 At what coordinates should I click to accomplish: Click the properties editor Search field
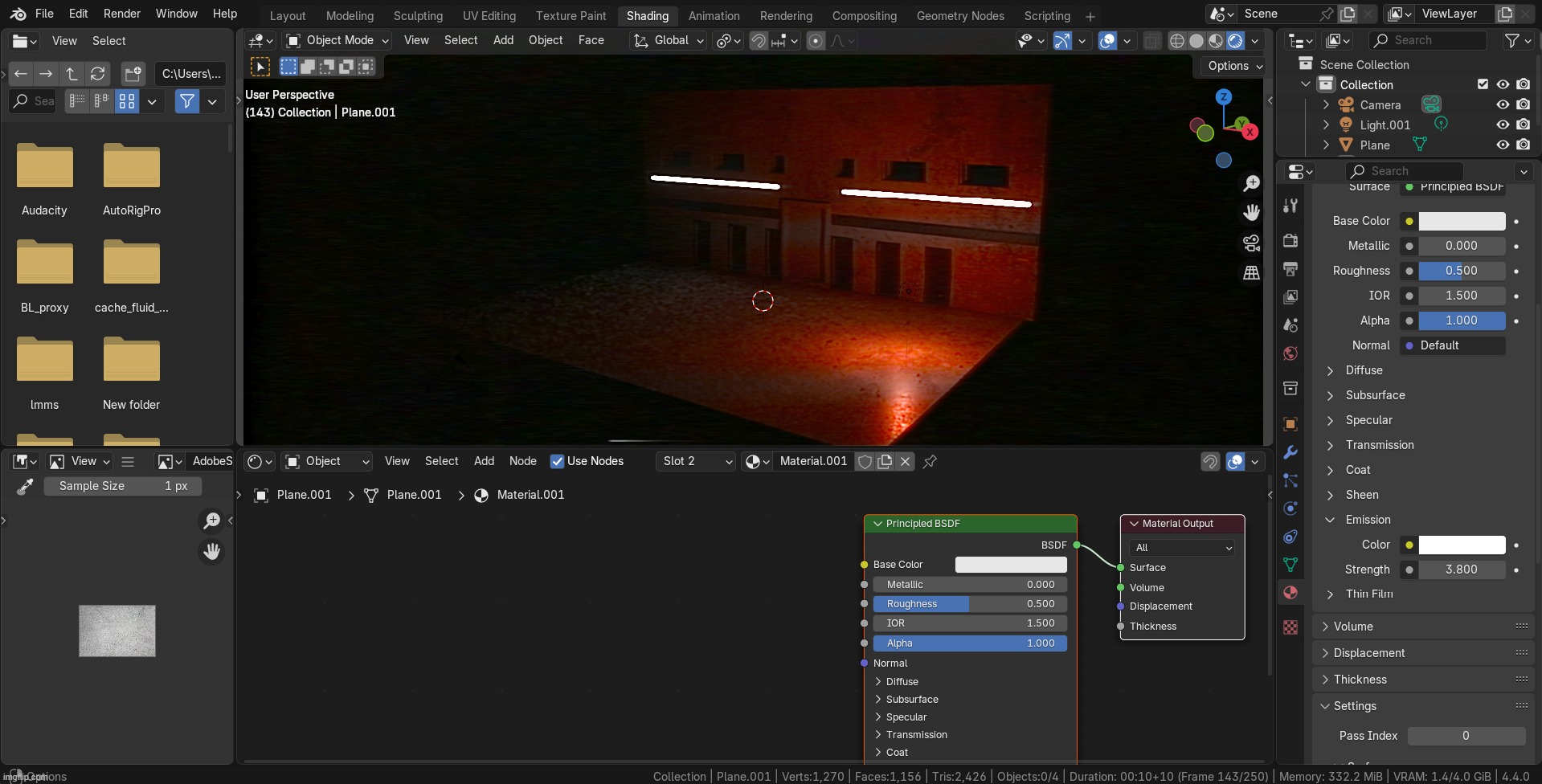[x=1404, y=171]
